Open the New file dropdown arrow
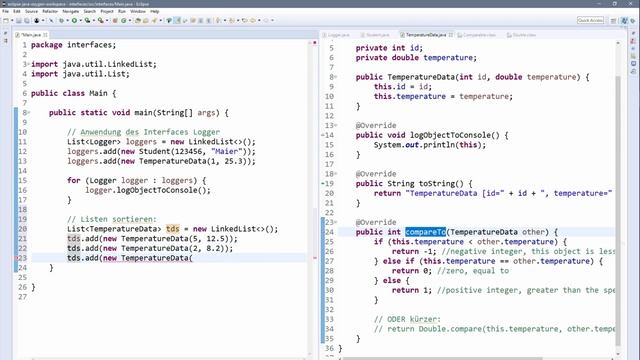Image resolution: width=640 pixels, height=360 pixels. click(x=12, y=20)
